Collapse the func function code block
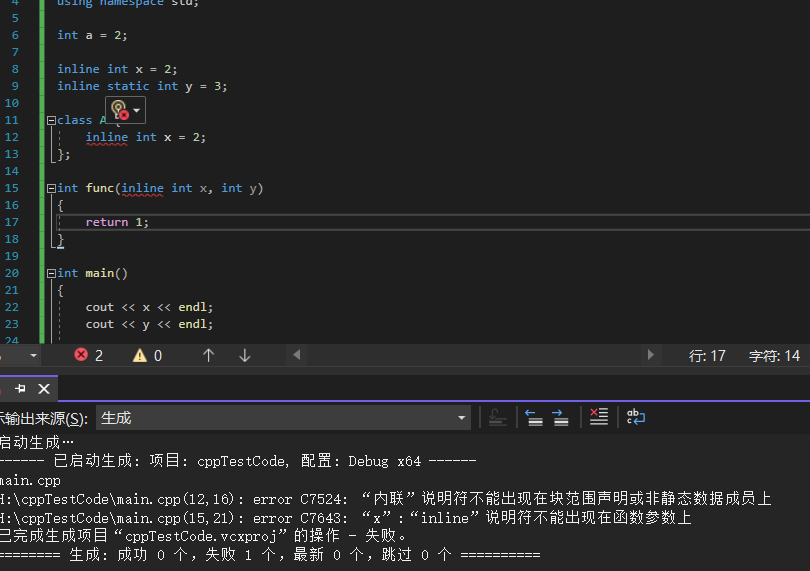The image size is (810, 571). tap(50, 188)
